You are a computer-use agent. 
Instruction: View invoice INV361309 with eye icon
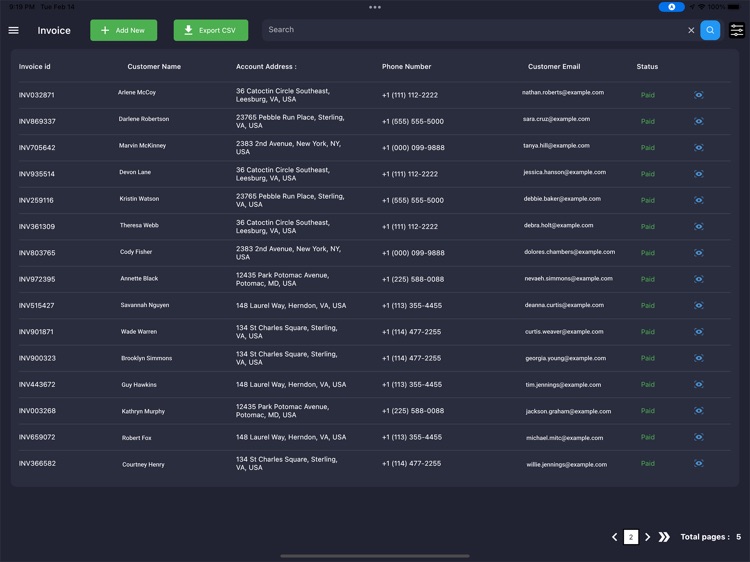click(x=698, y=226)
